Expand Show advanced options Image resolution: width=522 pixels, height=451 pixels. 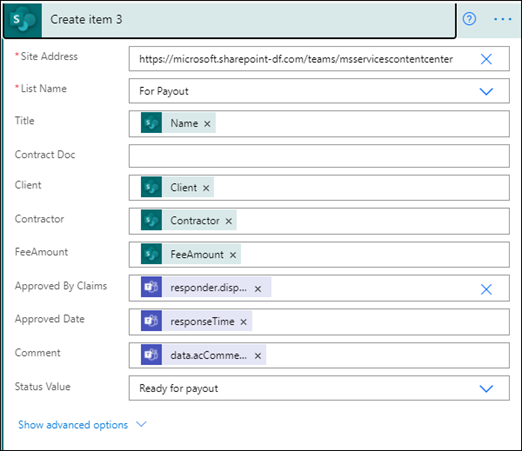click(82, 425)
